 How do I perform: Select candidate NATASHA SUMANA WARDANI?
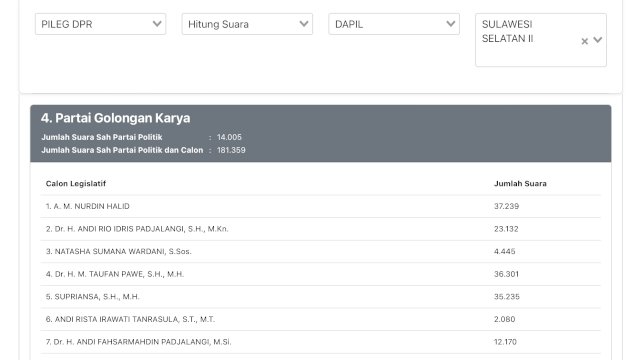click(x=118, y=251)
